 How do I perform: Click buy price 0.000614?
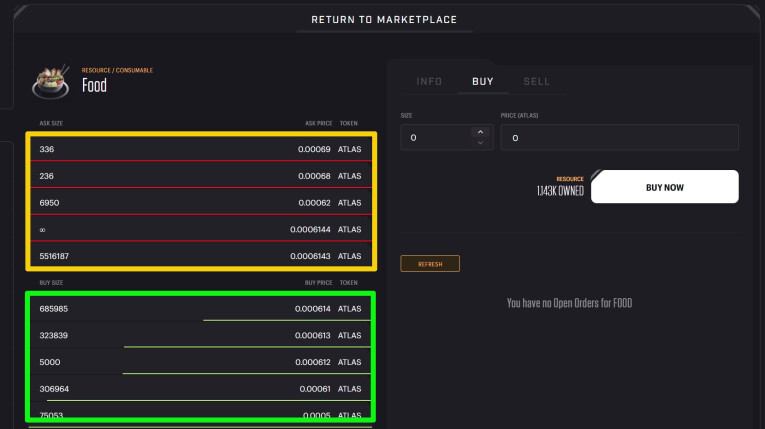click(x=313, y=309)
